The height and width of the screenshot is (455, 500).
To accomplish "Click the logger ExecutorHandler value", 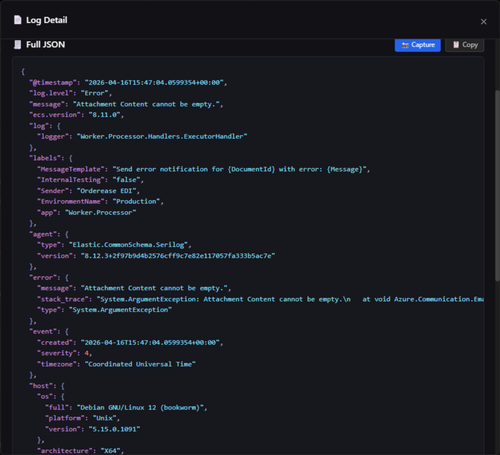I will pyautogui.click(x=162, y=136).
